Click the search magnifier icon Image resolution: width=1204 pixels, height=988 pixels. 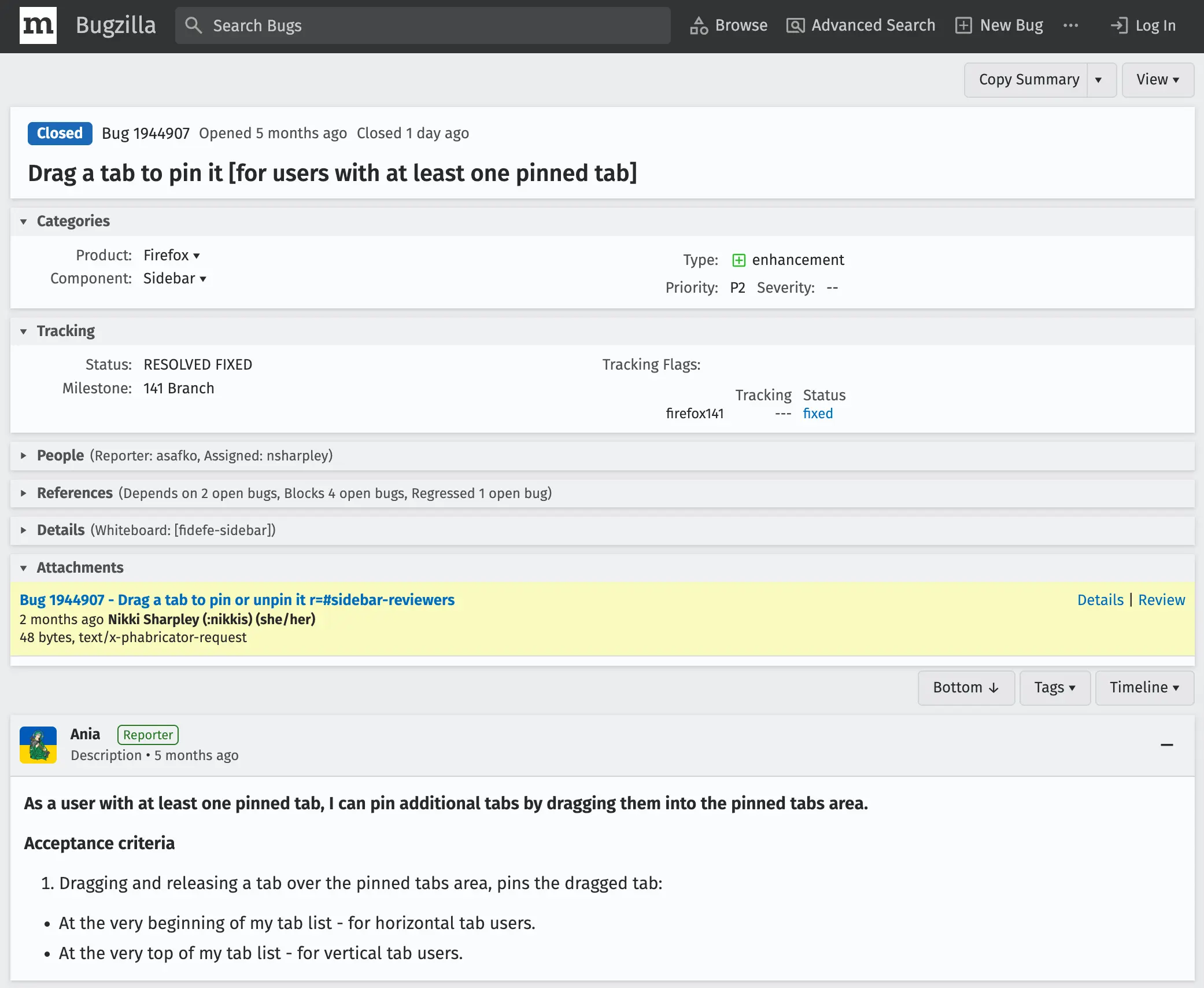193,25
